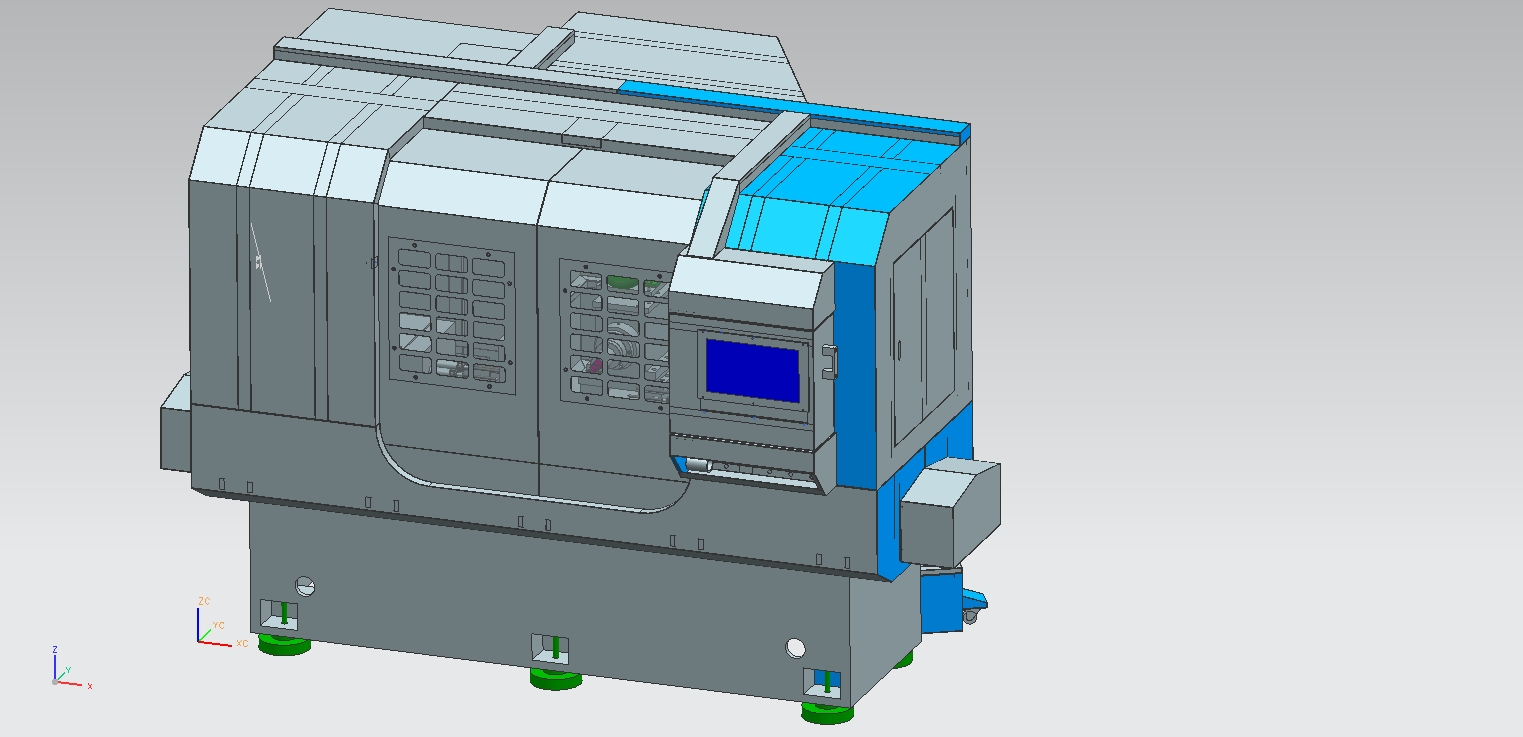This screenshot has width=1523, height=737.
Task: Click the ZC axis label
Action: pos(204,601)
